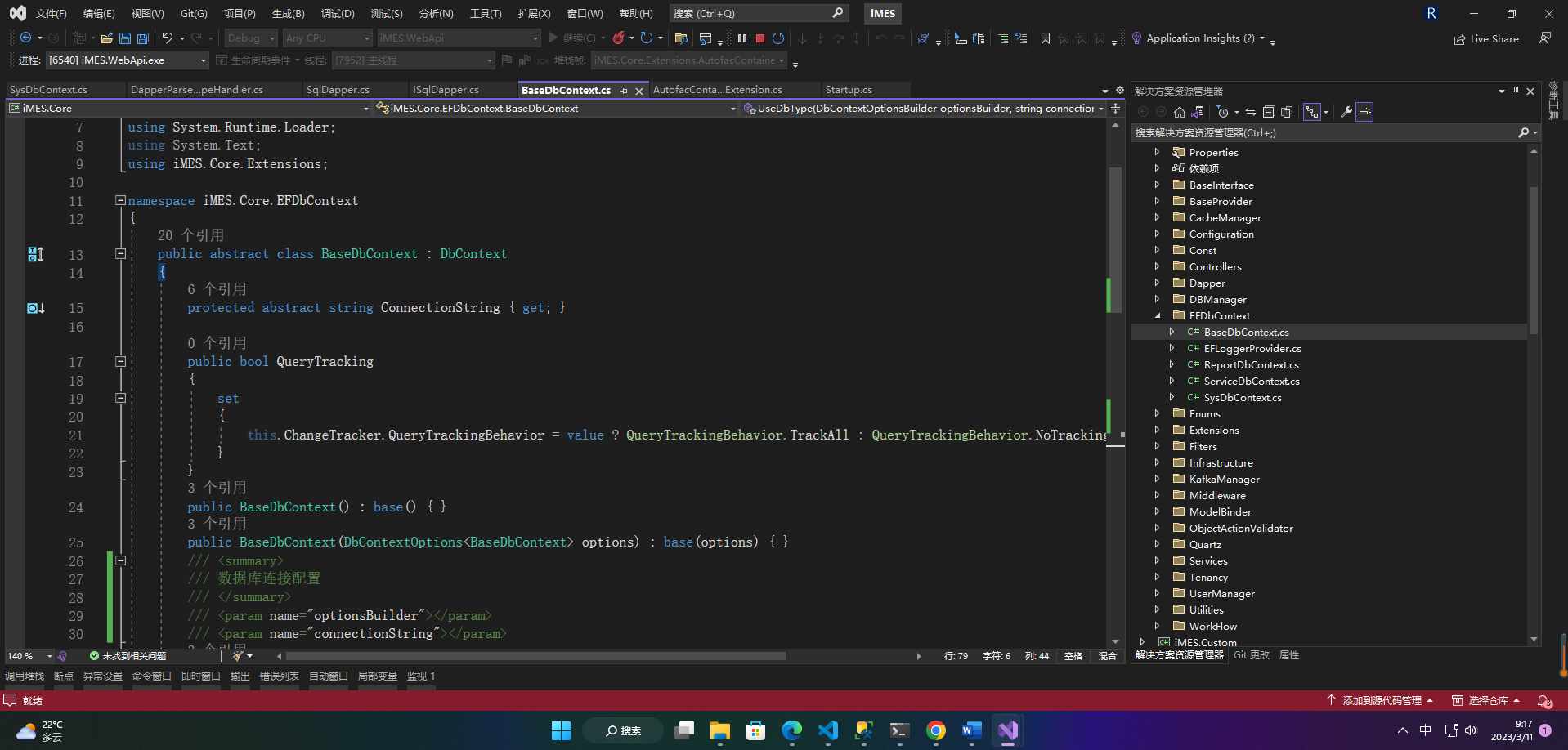Viewport: 1568px width, 750px height.
Task: Click the Live Share button
Action: tap(1486, 38)
